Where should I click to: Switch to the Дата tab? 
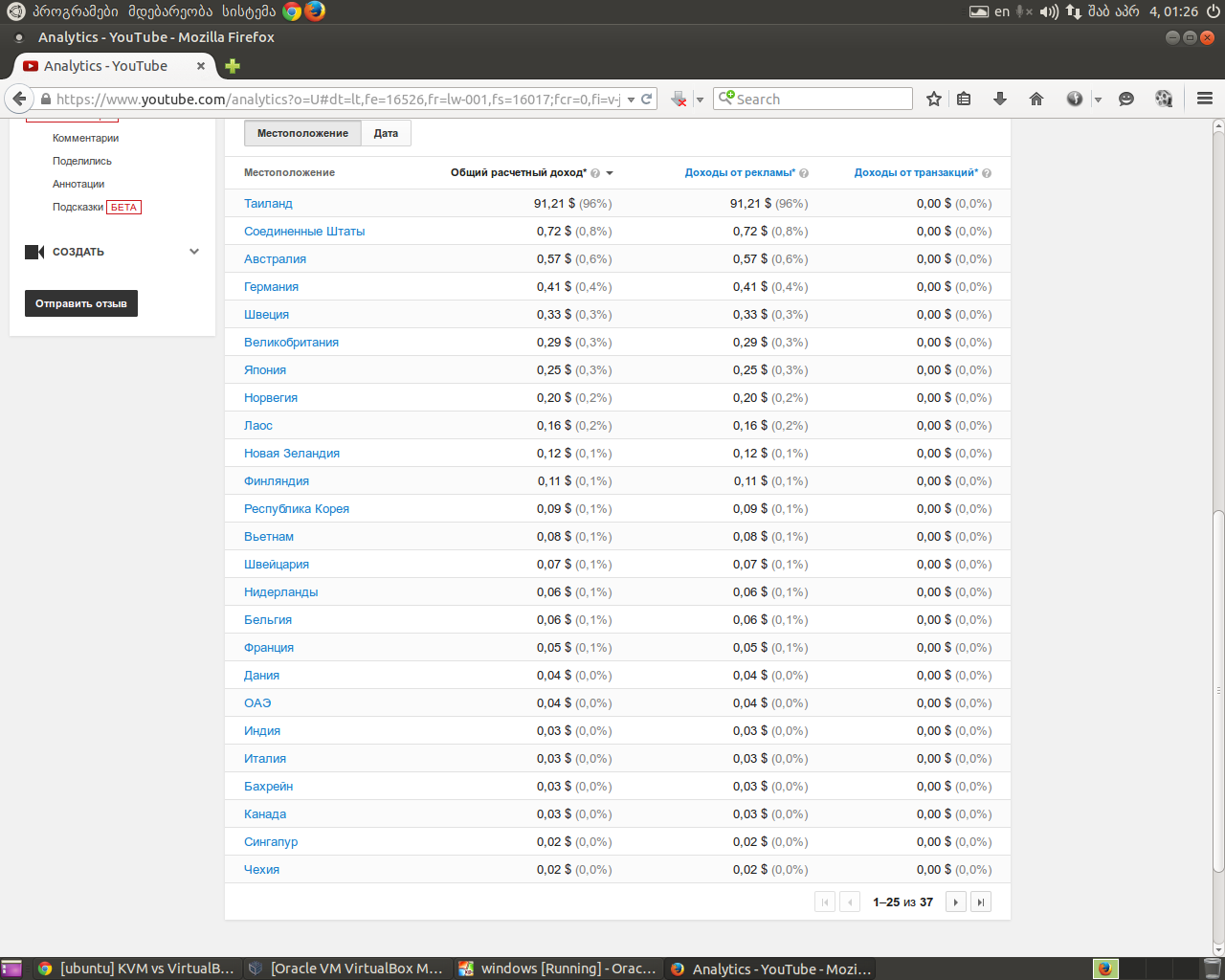386,133
